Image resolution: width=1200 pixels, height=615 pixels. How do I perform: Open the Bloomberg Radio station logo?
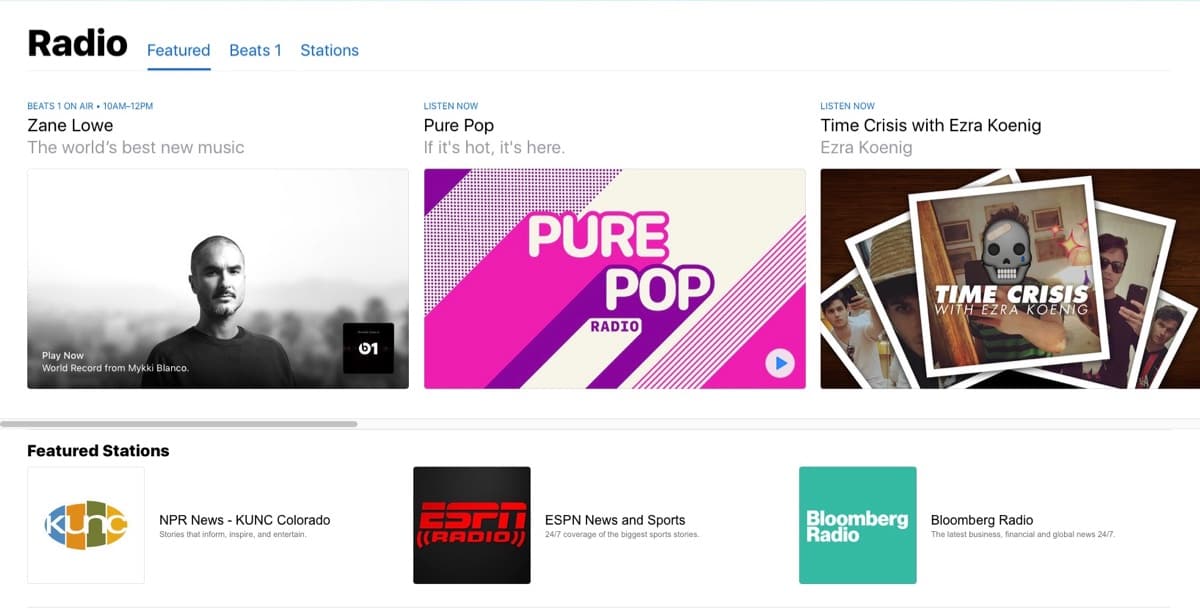tap(857, 525)
